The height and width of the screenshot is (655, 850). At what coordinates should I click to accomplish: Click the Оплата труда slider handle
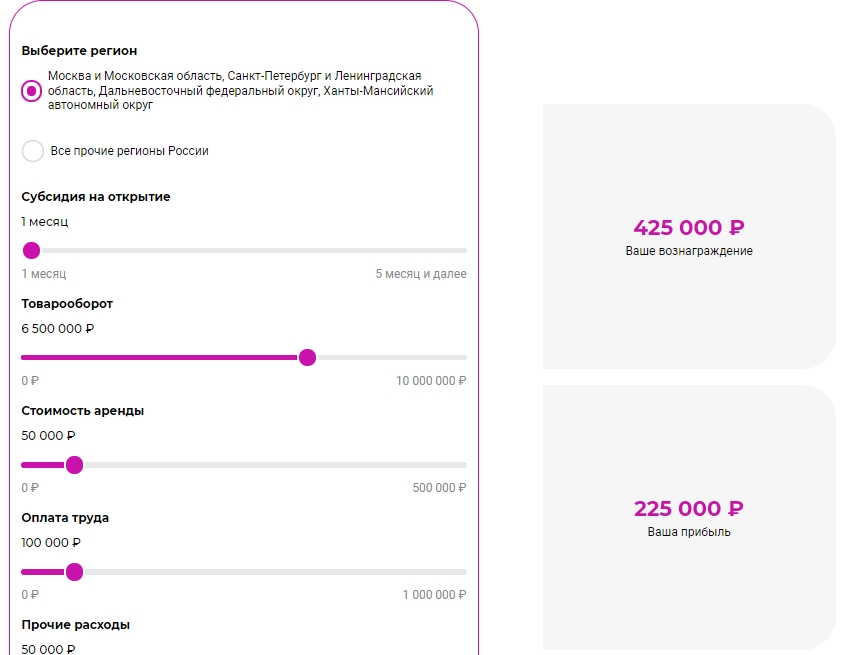74,571
